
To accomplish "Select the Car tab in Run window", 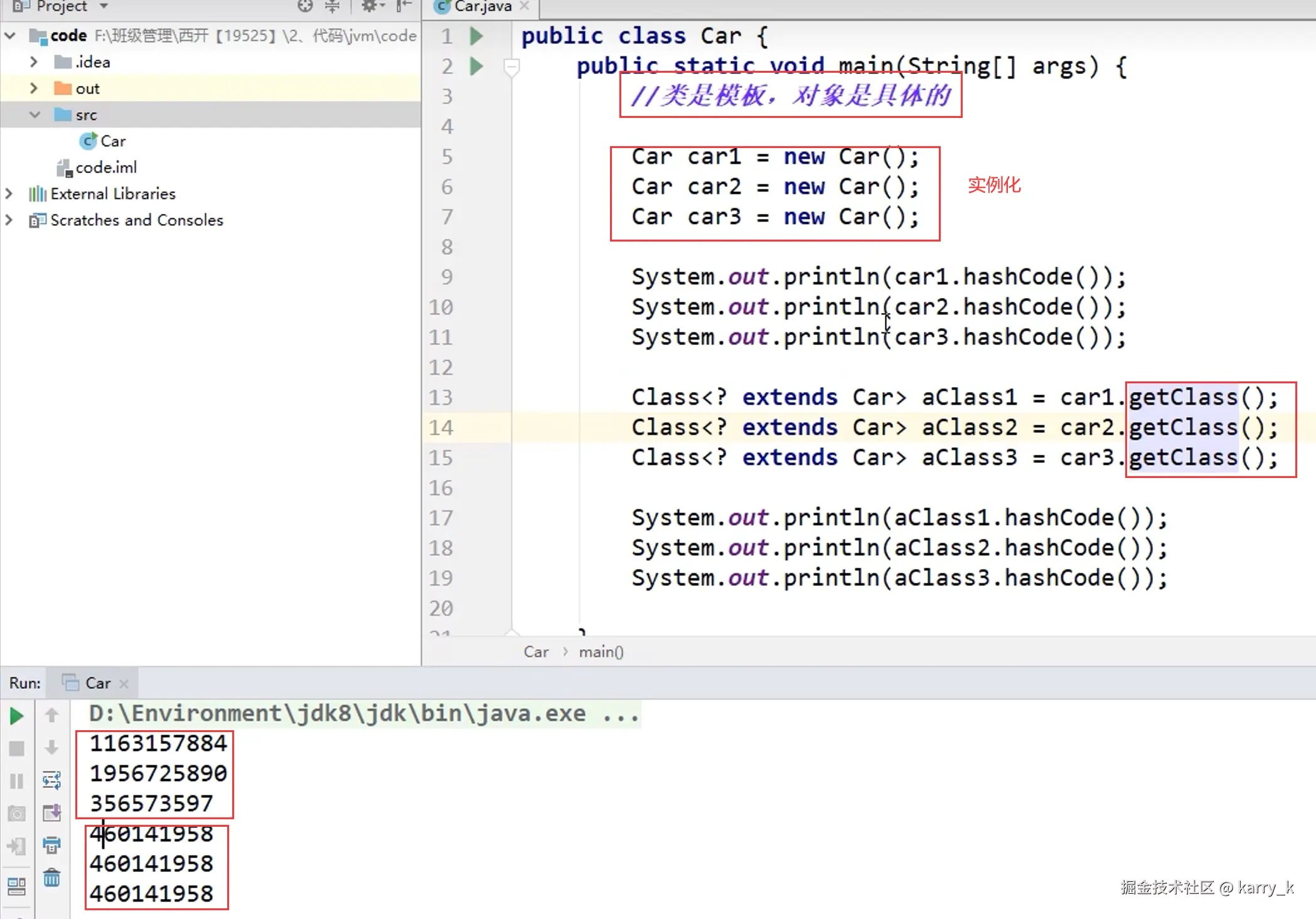I will click(x=97, y=683).
